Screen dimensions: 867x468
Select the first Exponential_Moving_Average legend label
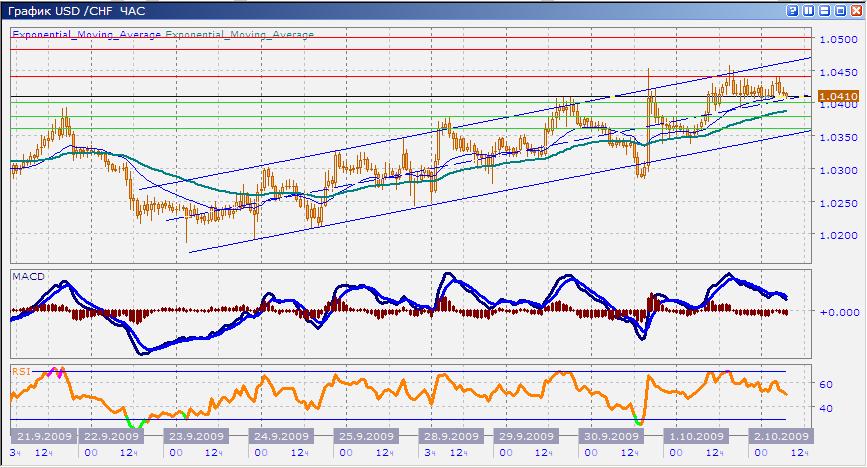click(x=87, y=34)
